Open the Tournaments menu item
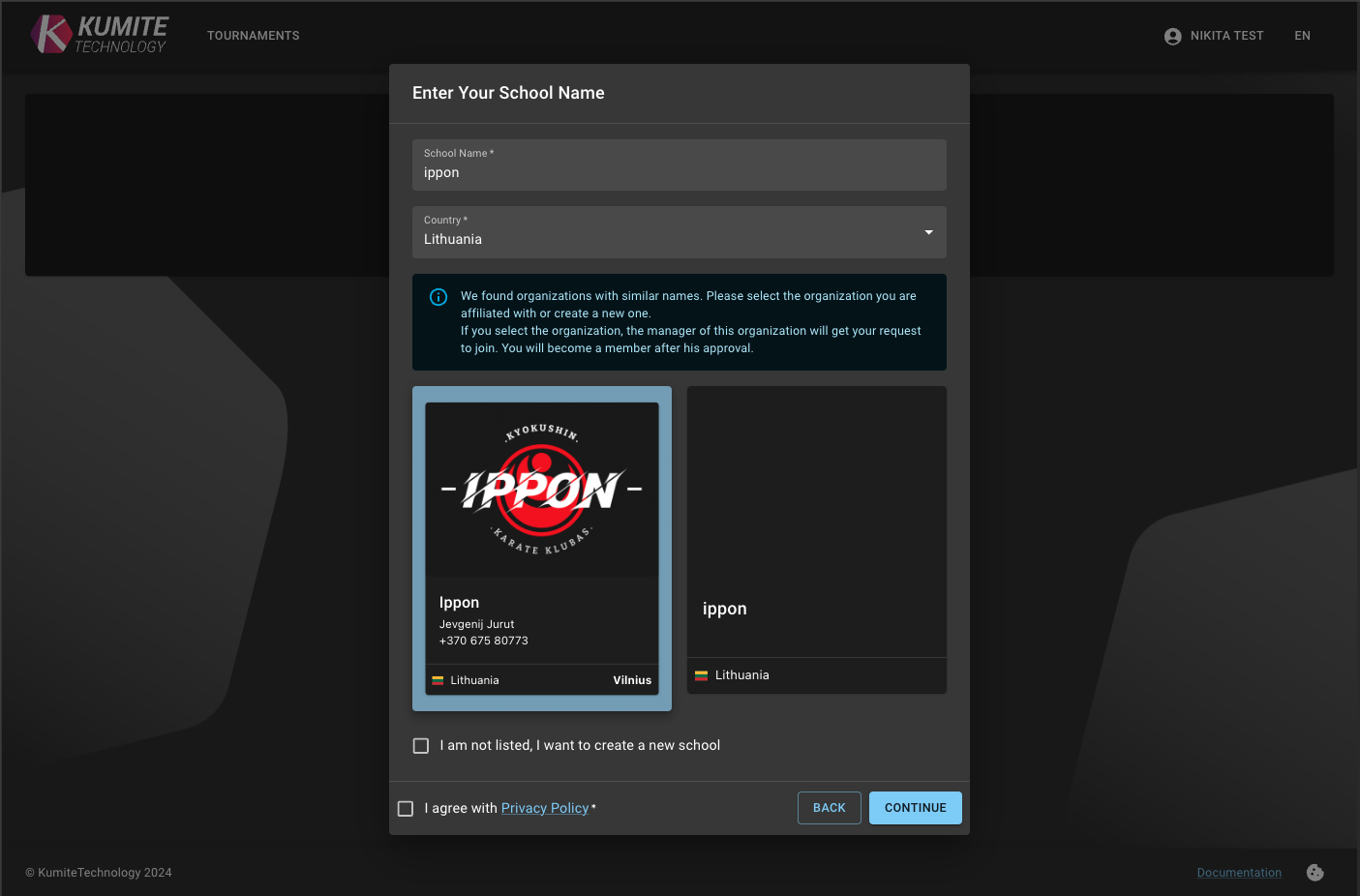This screenshot has height=896, width=1360. [x=254, y=36]
